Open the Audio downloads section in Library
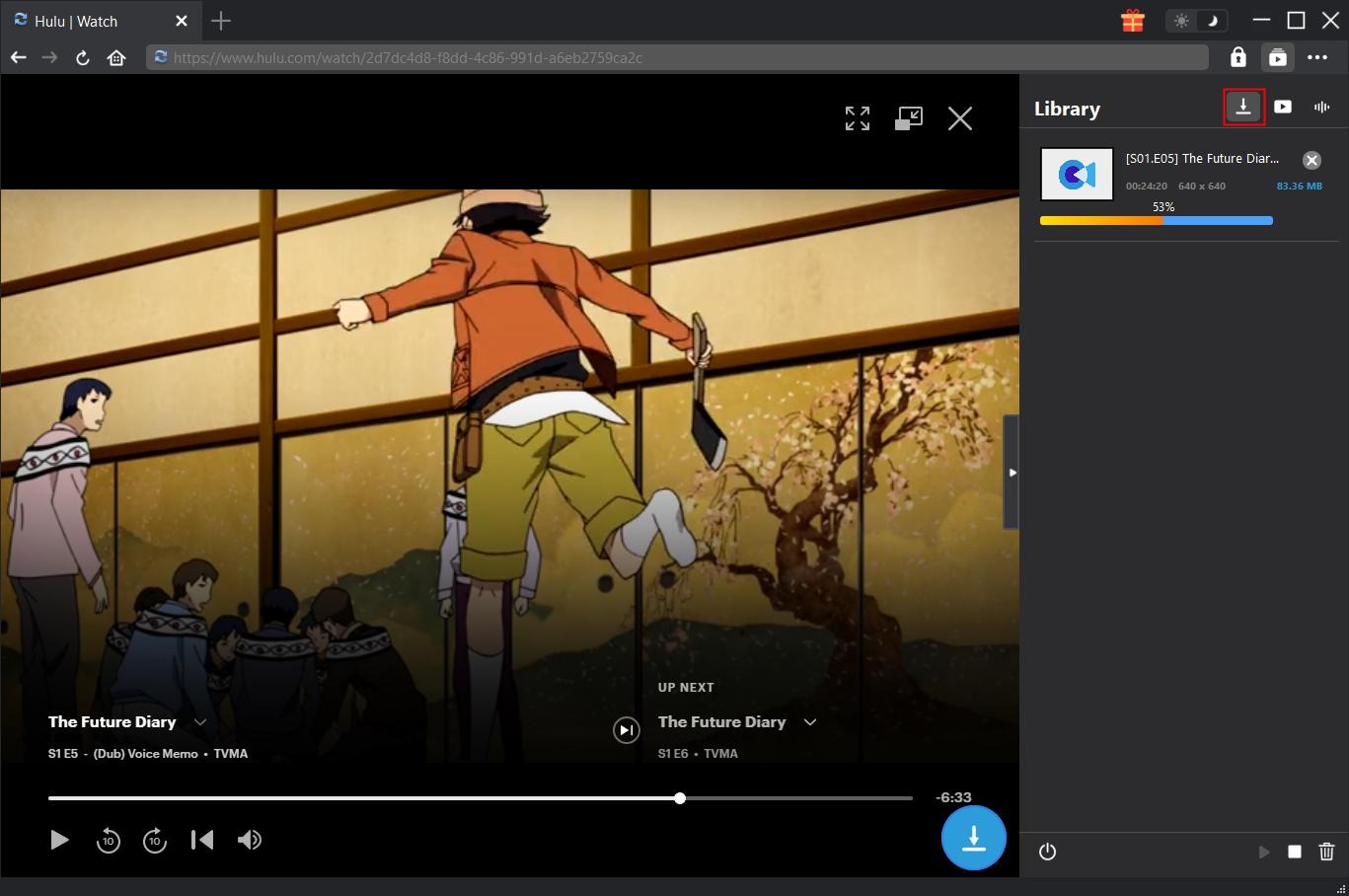The height and width of the screenshot is (896, 1349). click(1321, 107)
